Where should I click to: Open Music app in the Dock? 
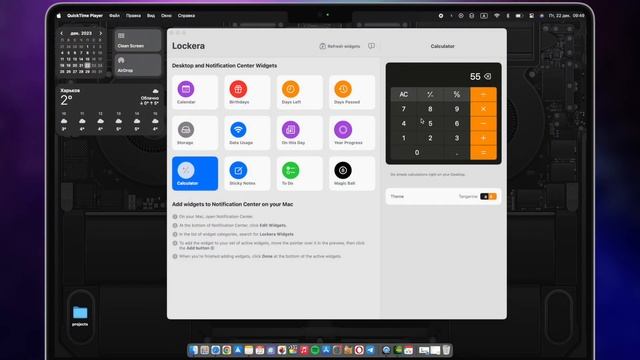(304, 350)
